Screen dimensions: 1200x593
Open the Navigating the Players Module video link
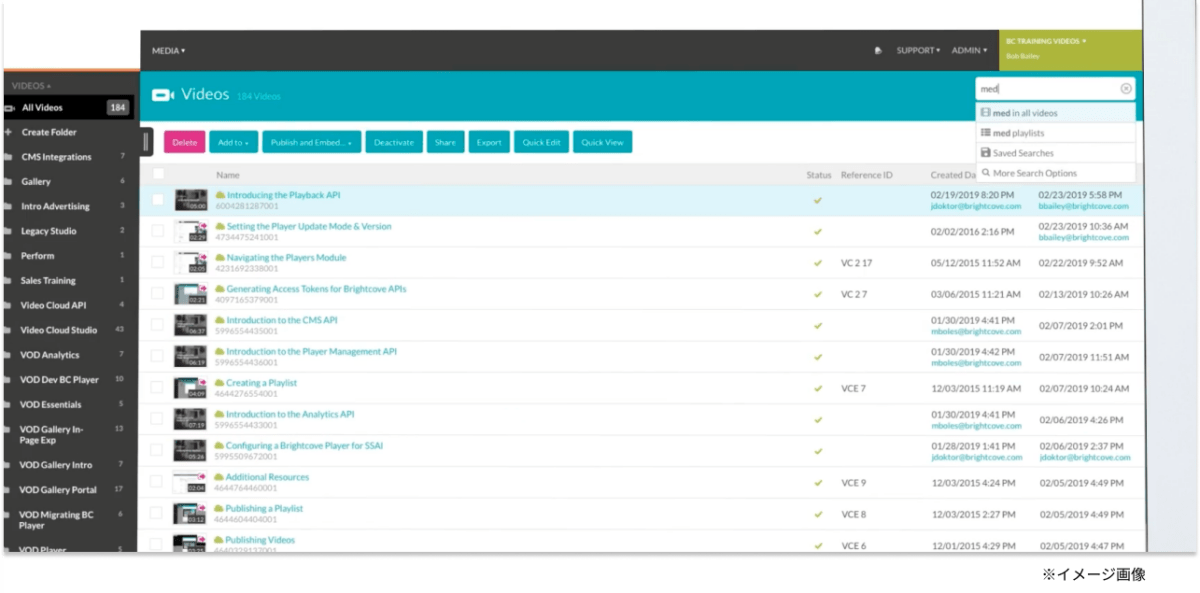(x=286, y=258)
